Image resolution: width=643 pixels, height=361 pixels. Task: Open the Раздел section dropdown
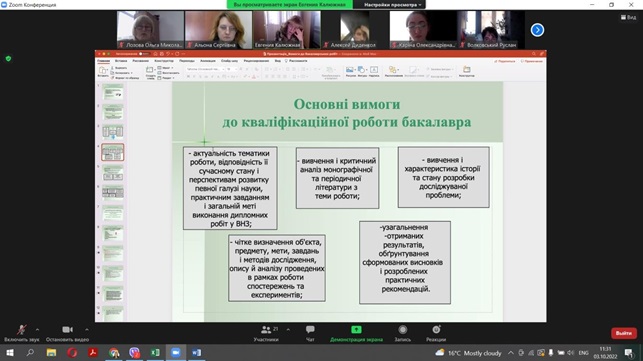click(166, 78)
